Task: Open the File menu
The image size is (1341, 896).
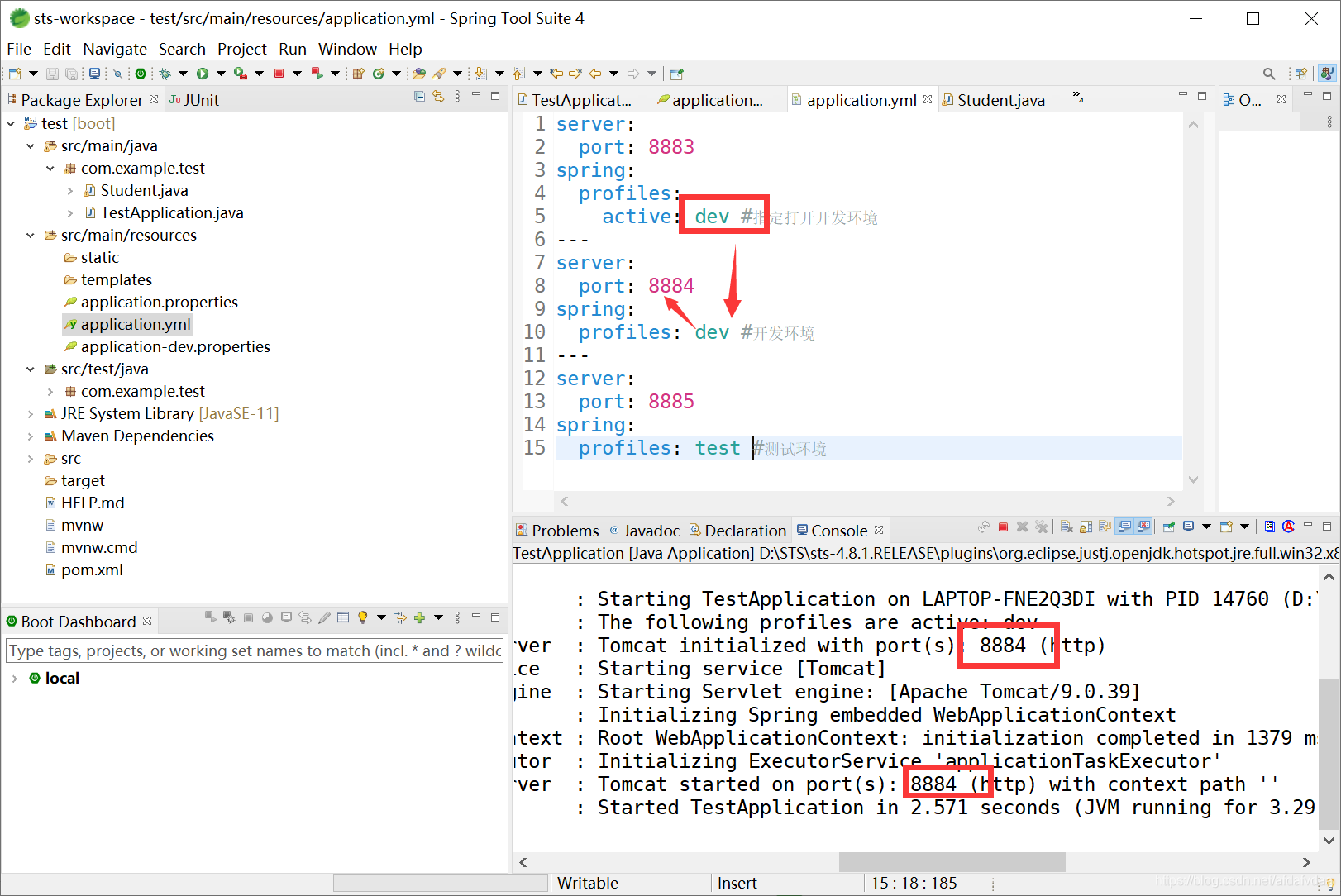Action: (19, 49)
